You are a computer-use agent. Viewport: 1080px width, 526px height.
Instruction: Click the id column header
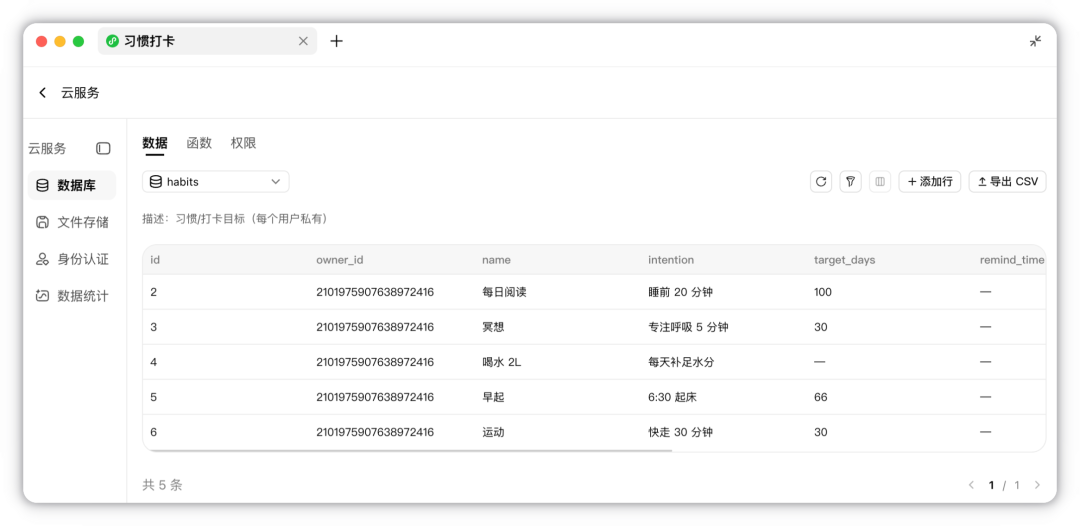155,260
